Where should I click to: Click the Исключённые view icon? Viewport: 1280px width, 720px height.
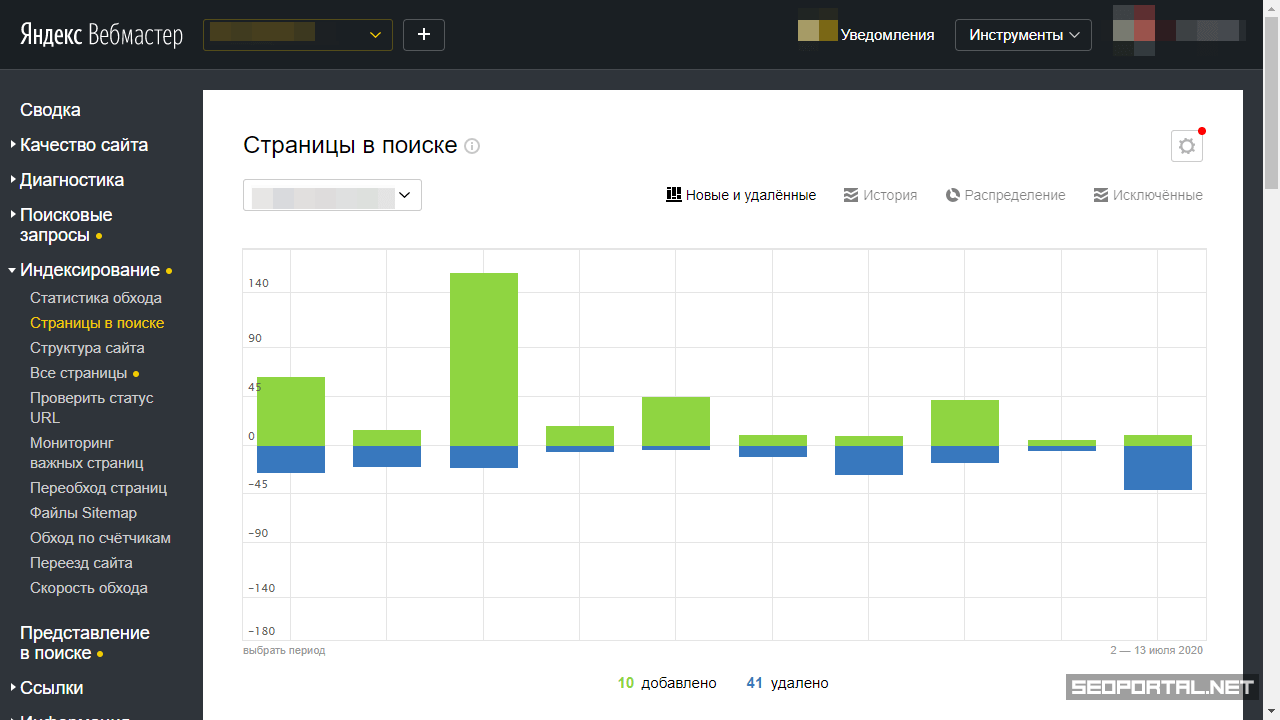(x=1101, y=195)
